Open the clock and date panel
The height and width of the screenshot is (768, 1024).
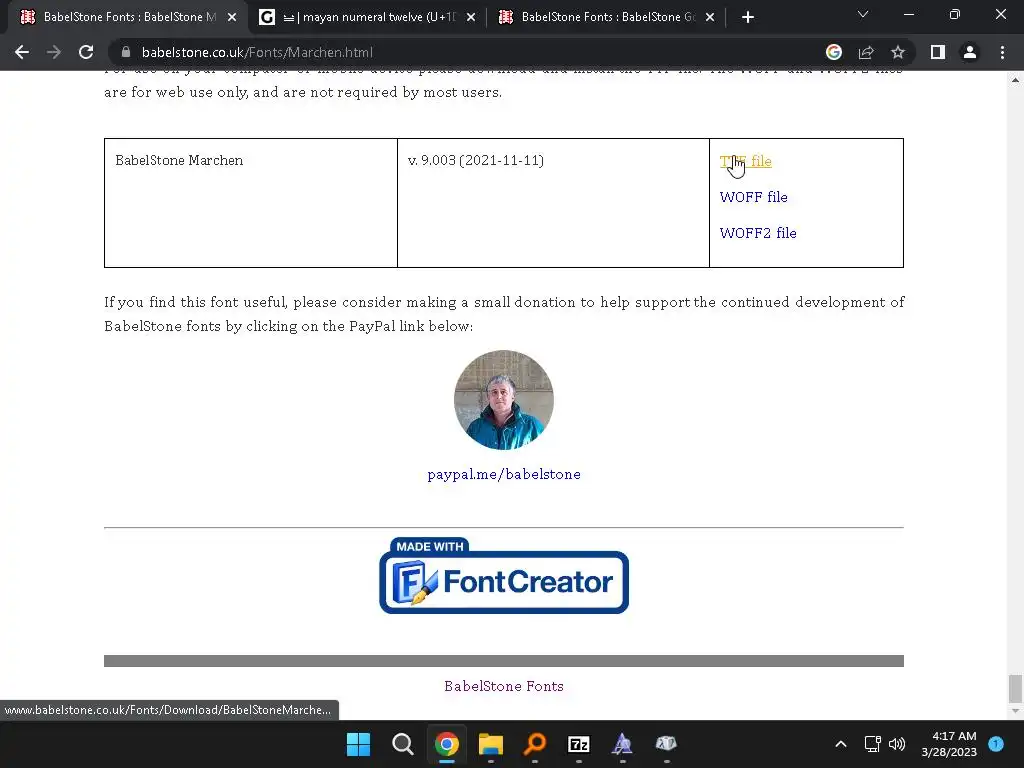click(949, 744)
